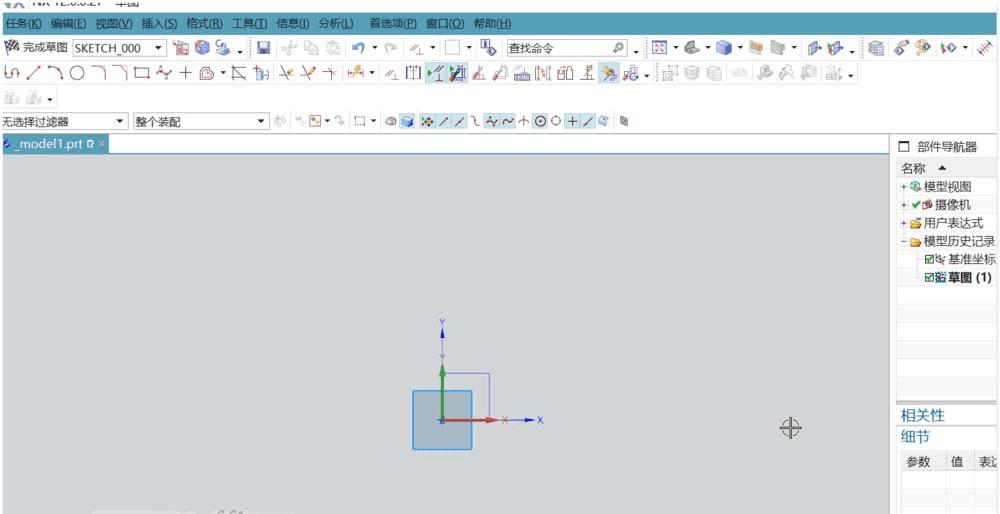Select the Chamfer sketch tool
Screen dimensions: 1000x514
pyautogui.click(x=120, y=73)
